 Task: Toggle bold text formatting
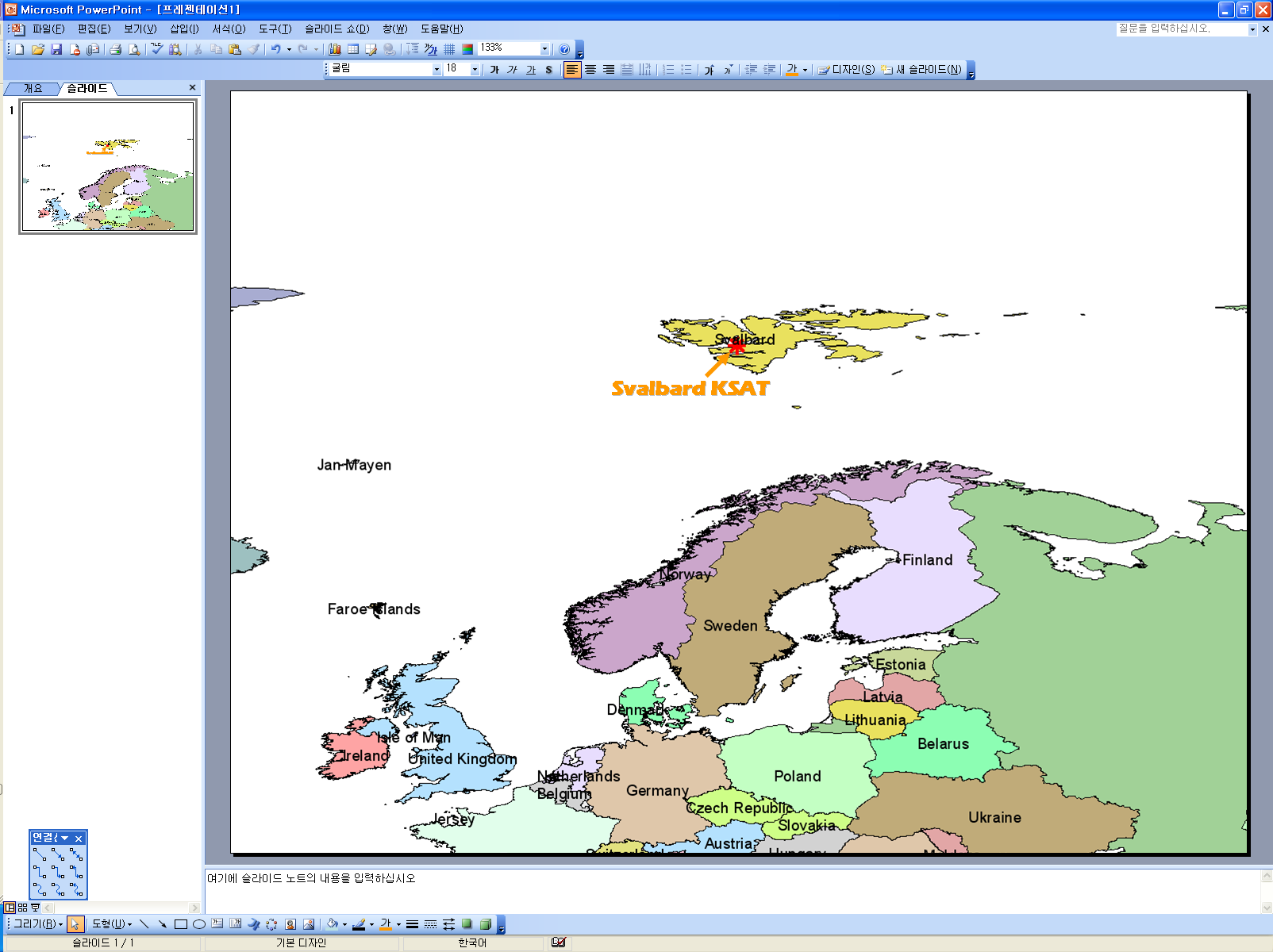(494, 70)
